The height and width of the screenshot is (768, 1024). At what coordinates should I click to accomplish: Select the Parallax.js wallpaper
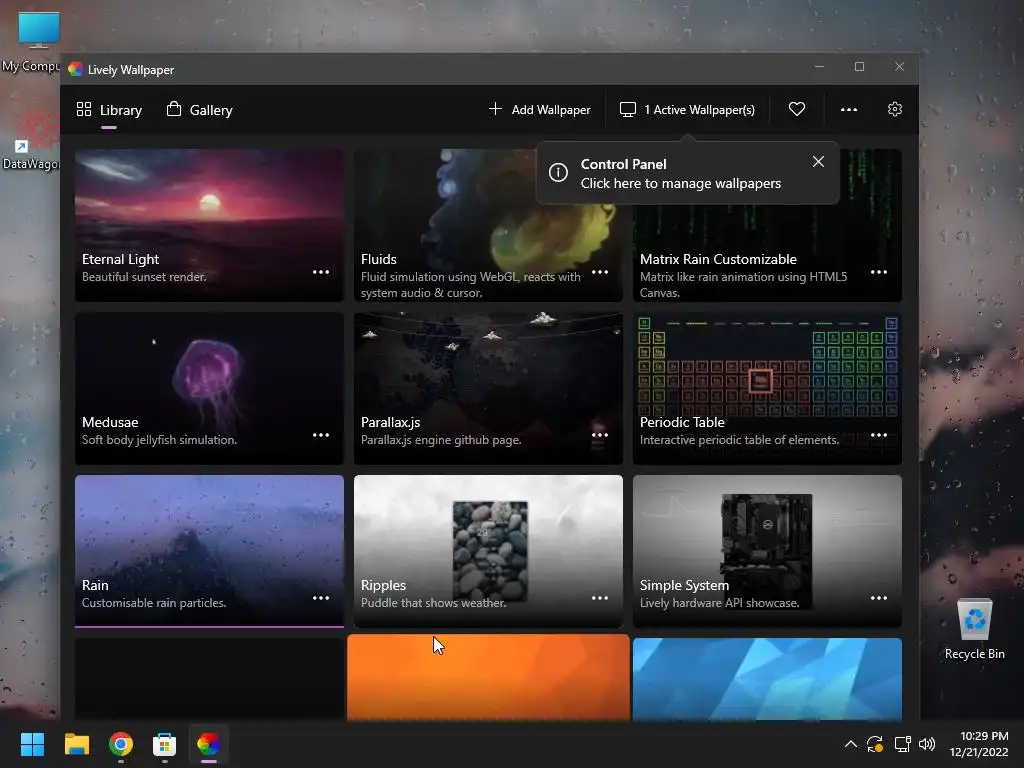tap(488, 388)
